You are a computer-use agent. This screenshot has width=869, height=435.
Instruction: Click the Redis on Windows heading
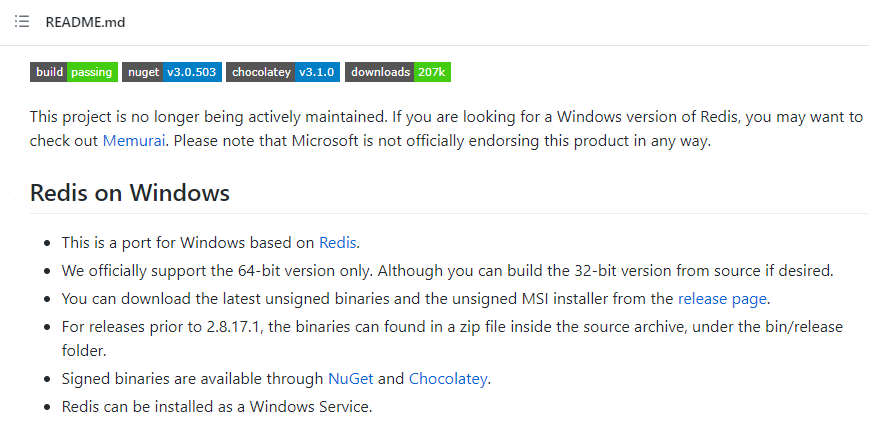(130, 193)
